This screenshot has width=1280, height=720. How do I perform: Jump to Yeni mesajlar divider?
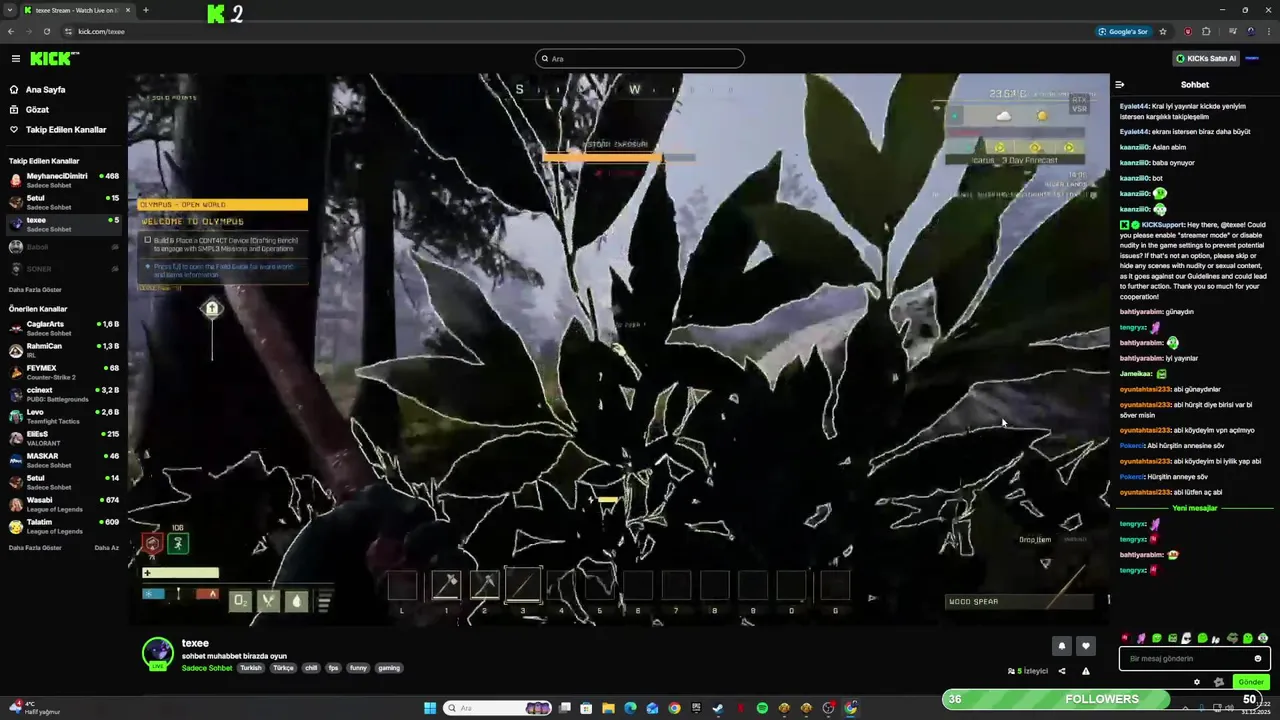pos(1195,508)
